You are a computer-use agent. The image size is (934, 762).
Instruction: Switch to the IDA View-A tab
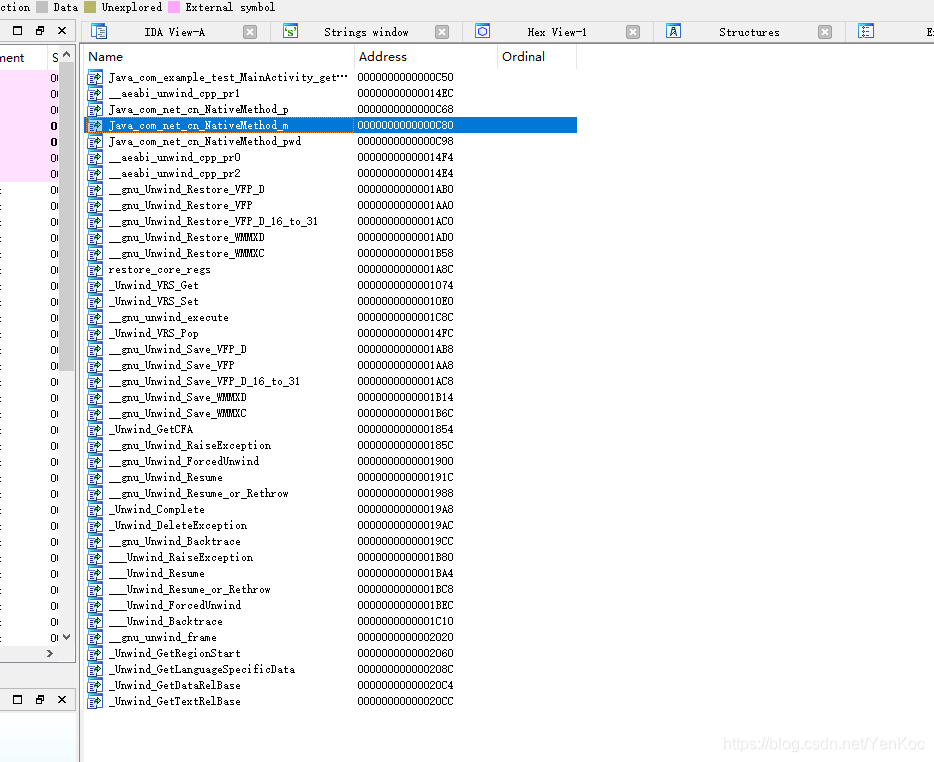click(x=175, y=32)
